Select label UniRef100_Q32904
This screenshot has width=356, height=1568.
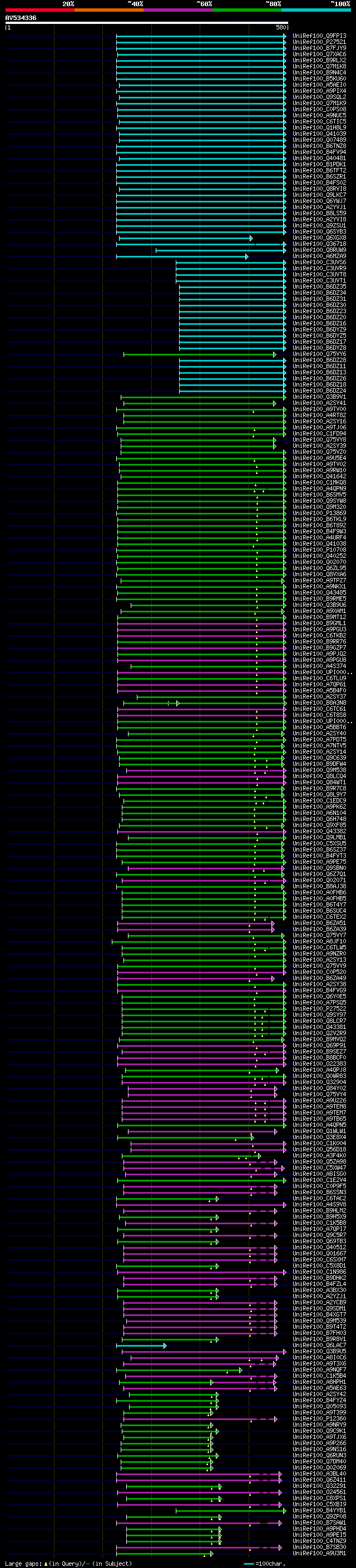[319, 1082]
